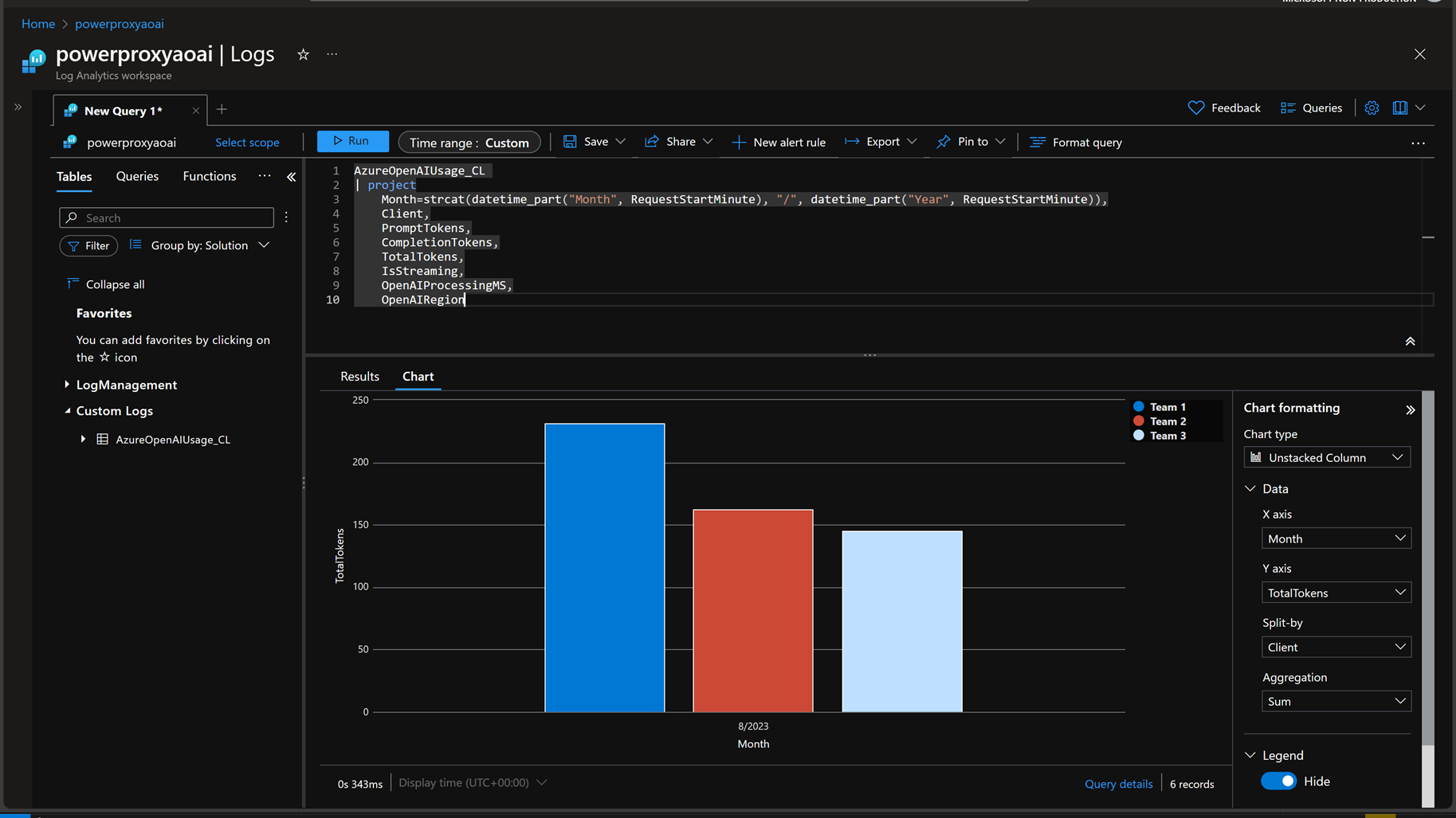Click the red Team 2 chart bar

[753, 611]
